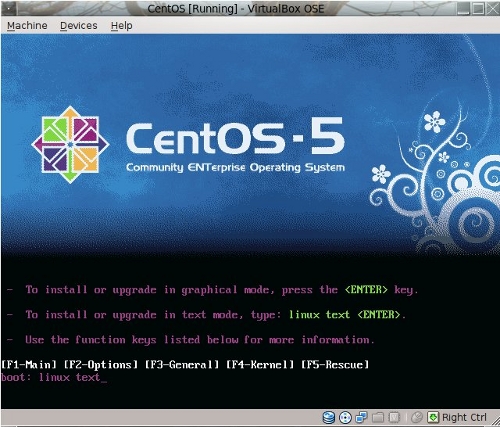
Task: Click the CD/DVD drive status icon
Action: [x=345, y=417]
